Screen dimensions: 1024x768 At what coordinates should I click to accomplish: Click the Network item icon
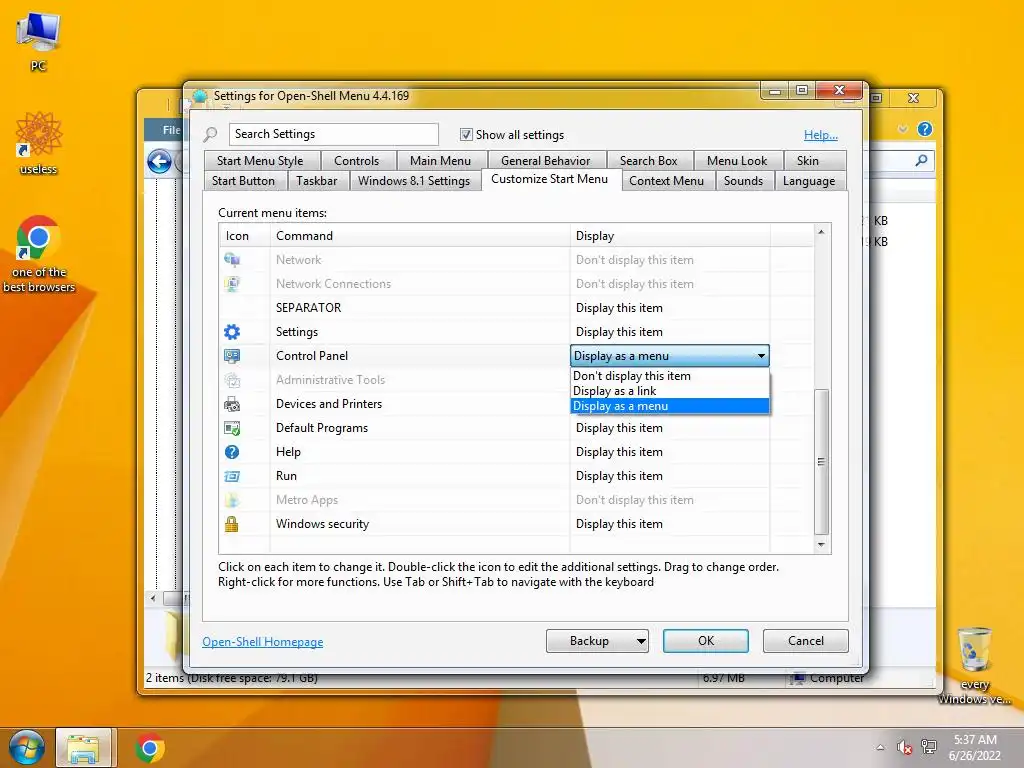pos(232,259)
